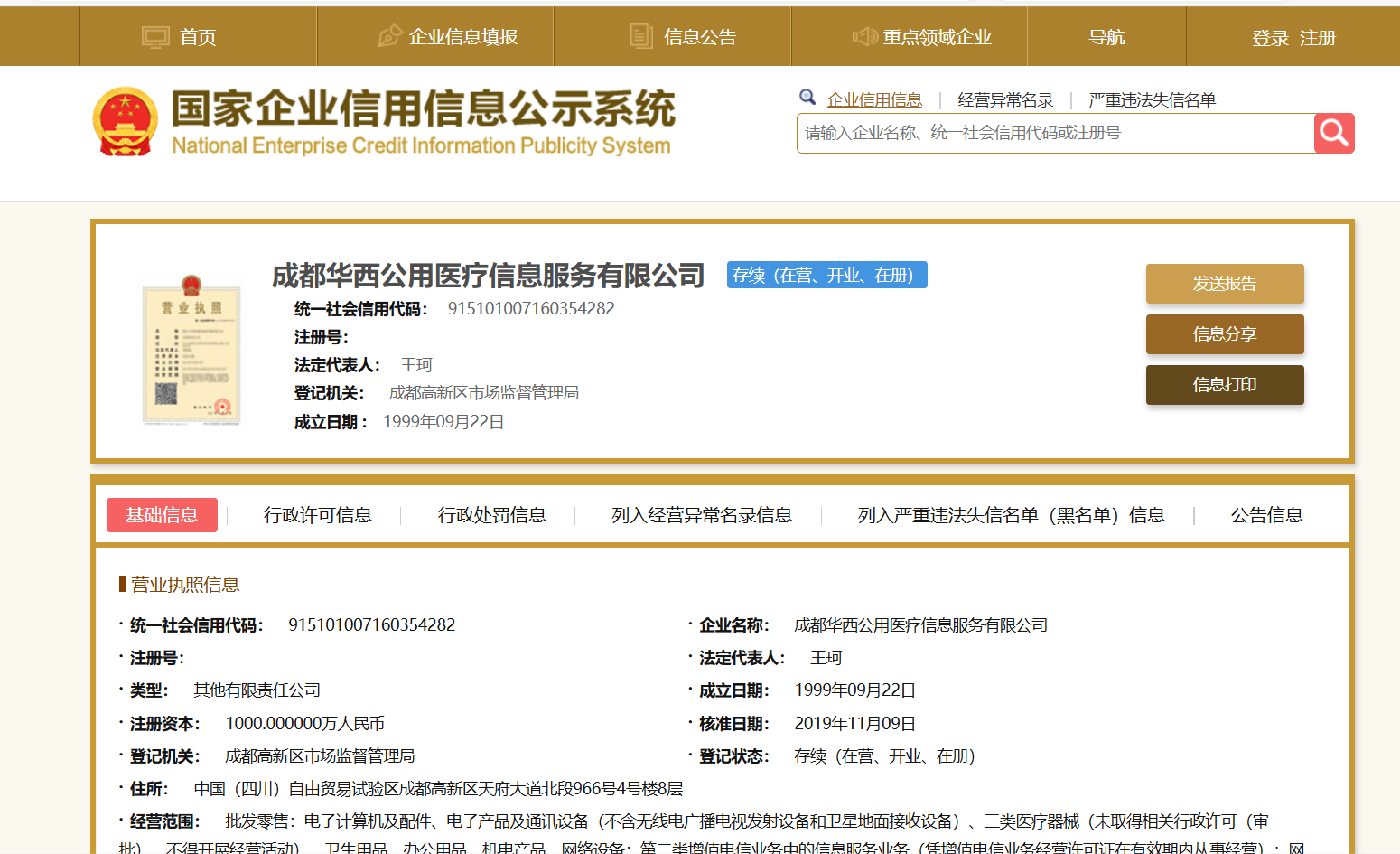This screenshot has width=1400, height=854.
Task: Click the monitor icon beside 首页
Action: coord(155,37)
